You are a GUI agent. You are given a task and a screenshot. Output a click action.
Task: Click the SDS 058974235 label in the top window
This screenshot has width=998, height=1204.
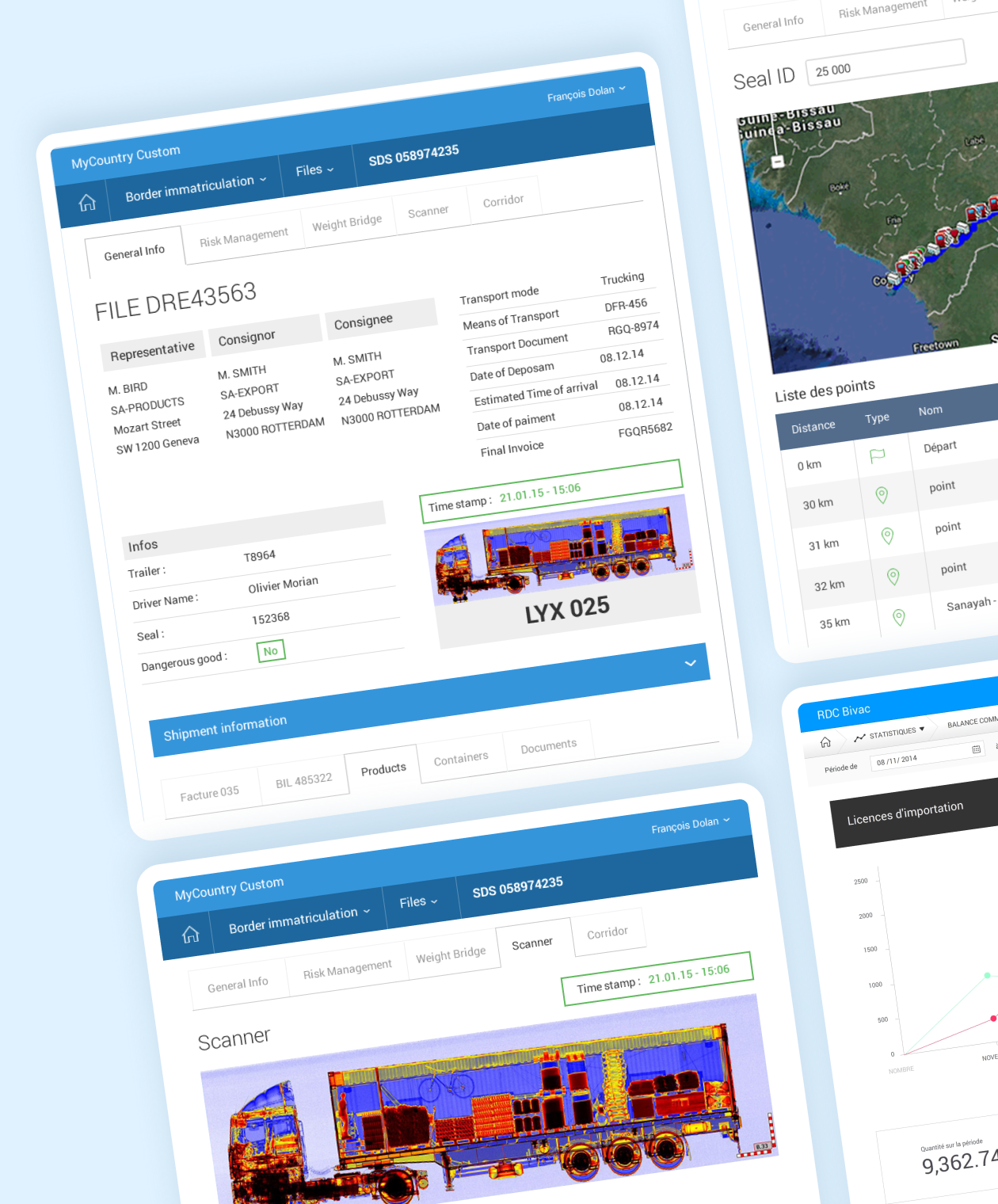point(413,154)
